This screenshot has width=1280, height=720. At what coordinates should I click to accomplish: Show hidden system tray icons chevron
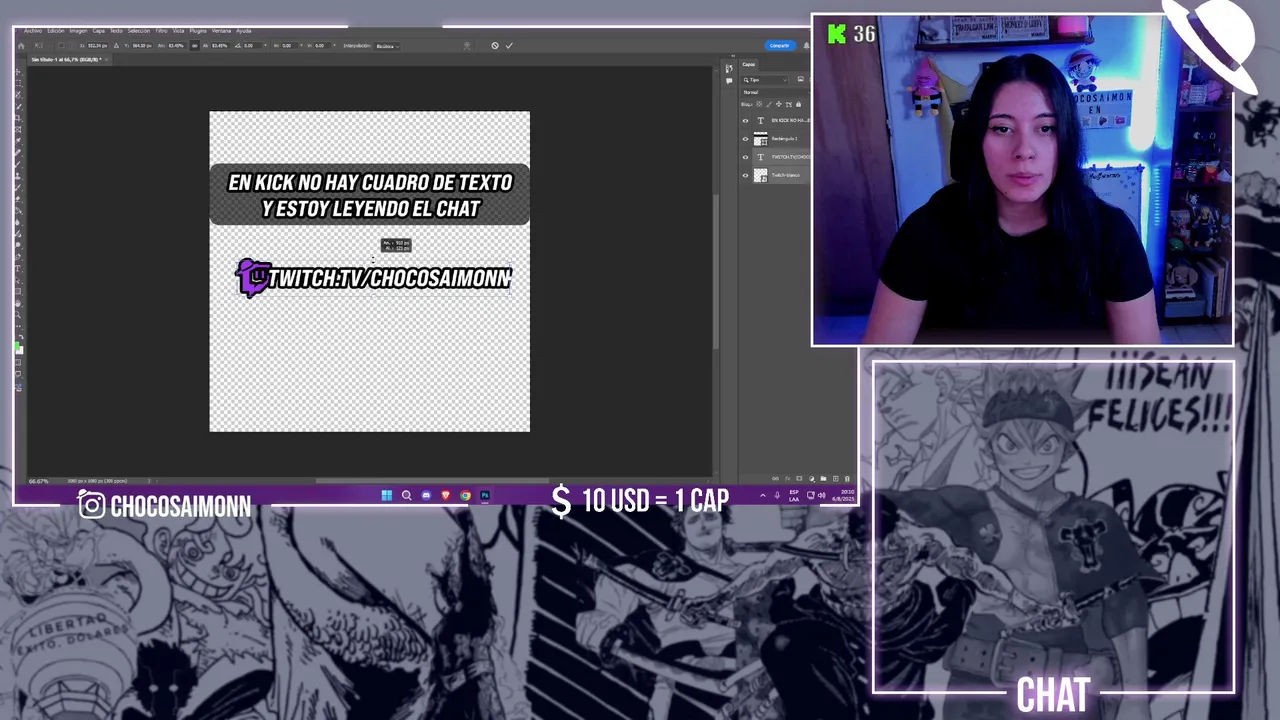pyautogui.click(x=763, y=495)
